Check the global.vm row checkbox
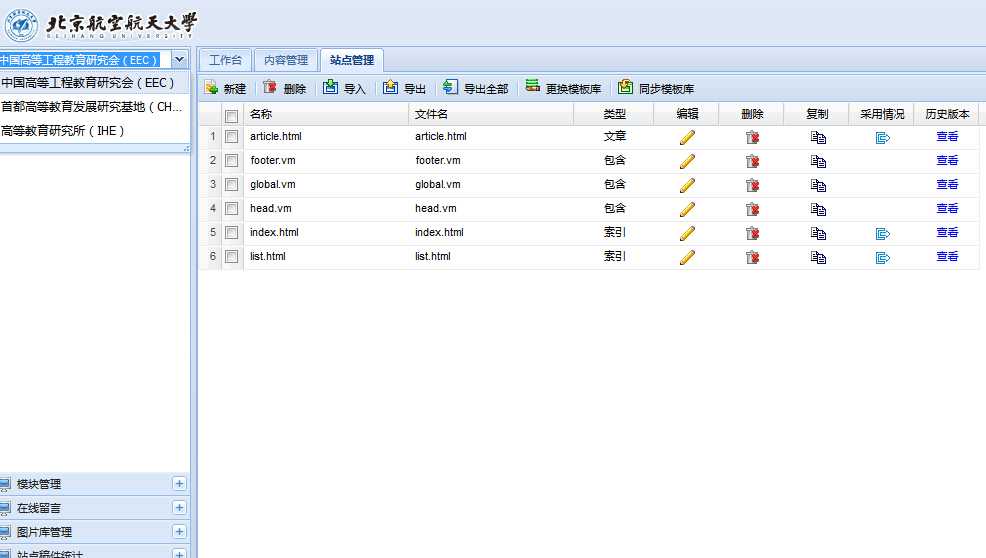This screenshot has height=558, width=986. [x=231, y=184]
